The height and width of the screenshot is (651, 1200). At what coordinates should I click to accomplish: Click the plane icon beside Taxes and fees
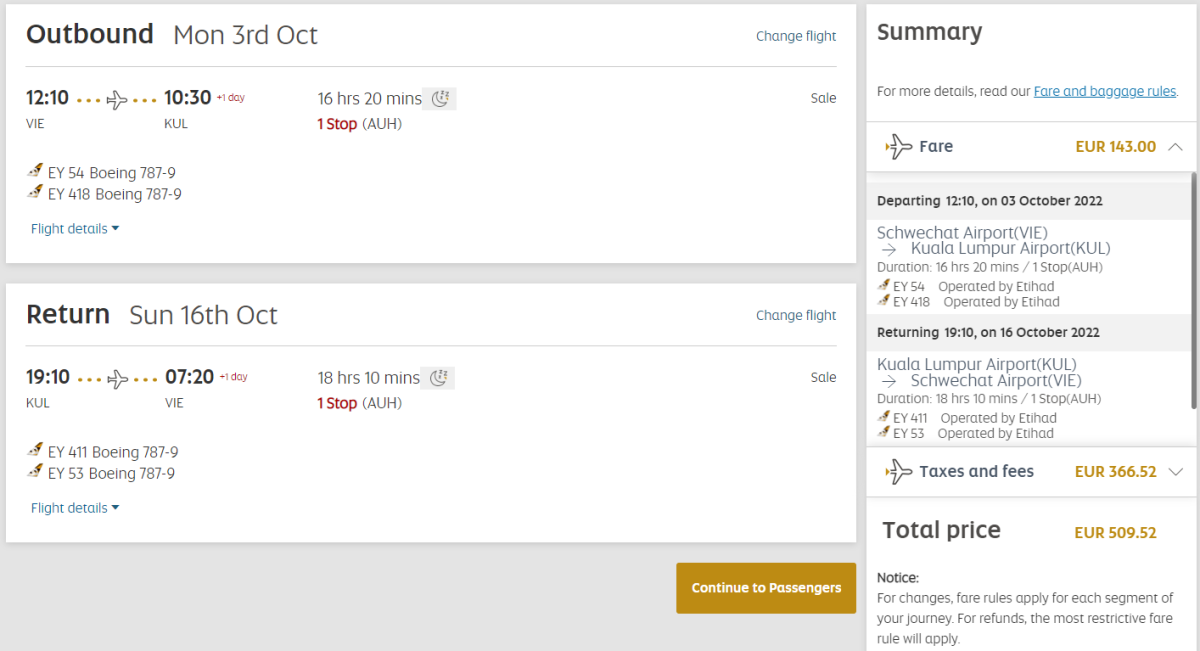(x=899, y=471)
